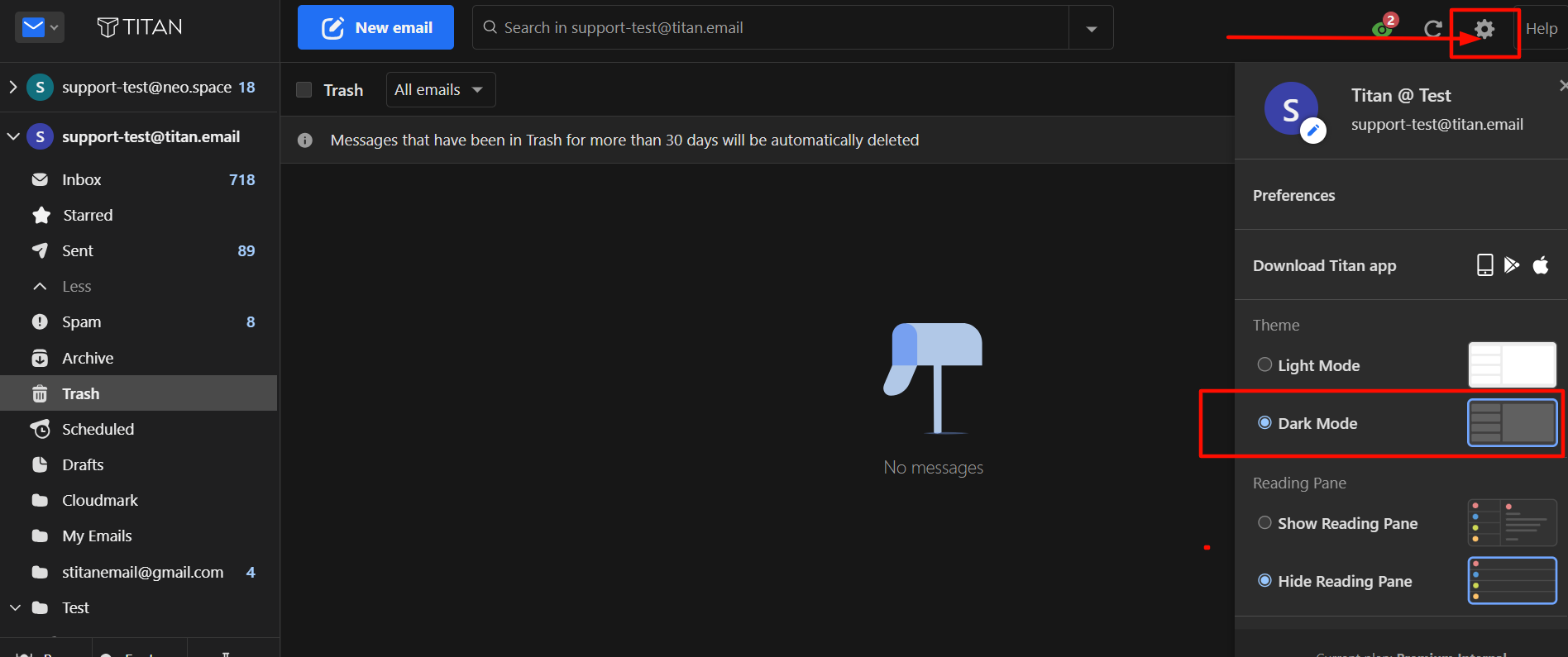This screenshot has width=1568, height=657.
Task: Click the My Emails folder label
Action: 97,536
